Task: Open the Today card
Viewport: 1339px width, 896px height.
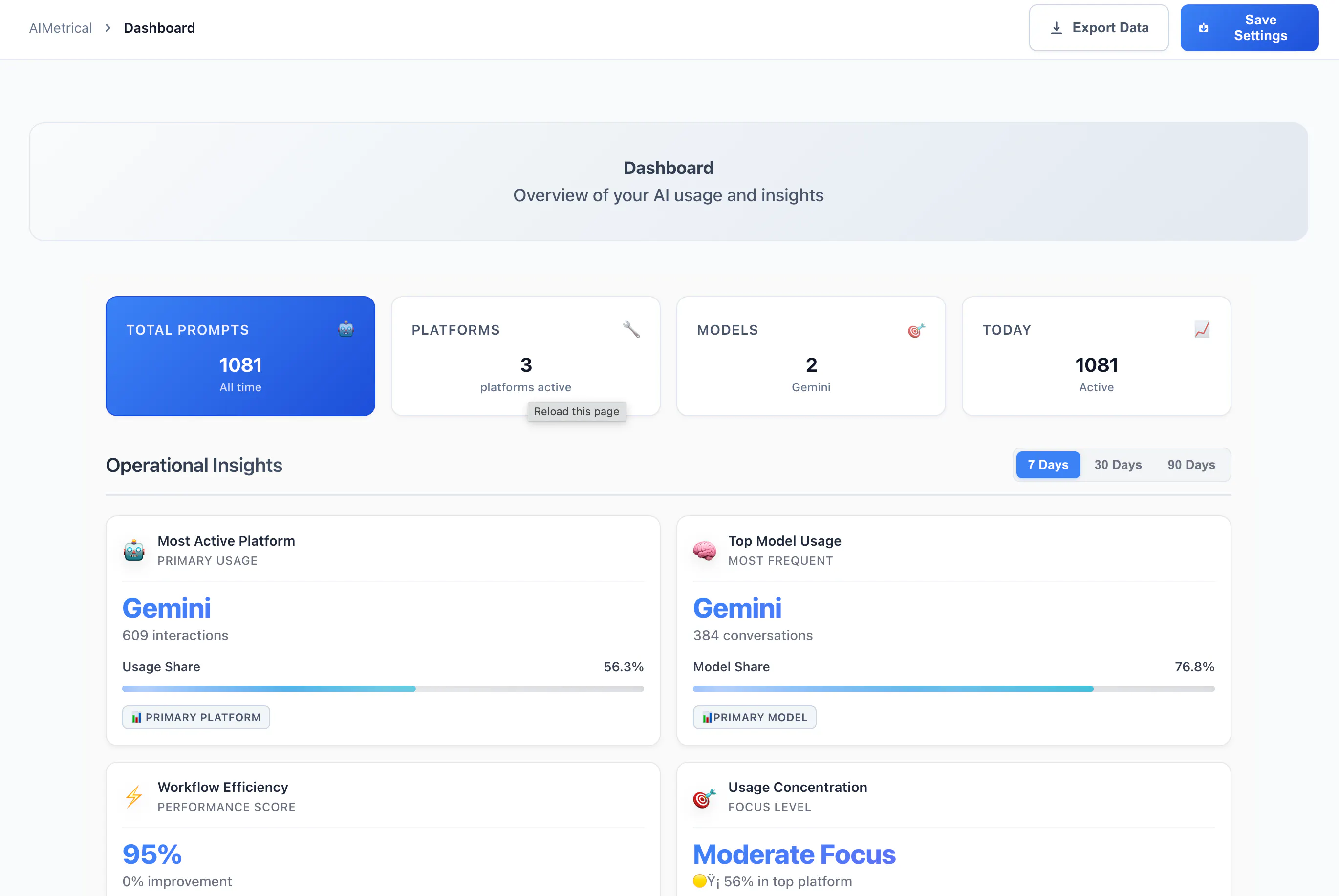Action: pyautogui.click(x=1096, y=356)
